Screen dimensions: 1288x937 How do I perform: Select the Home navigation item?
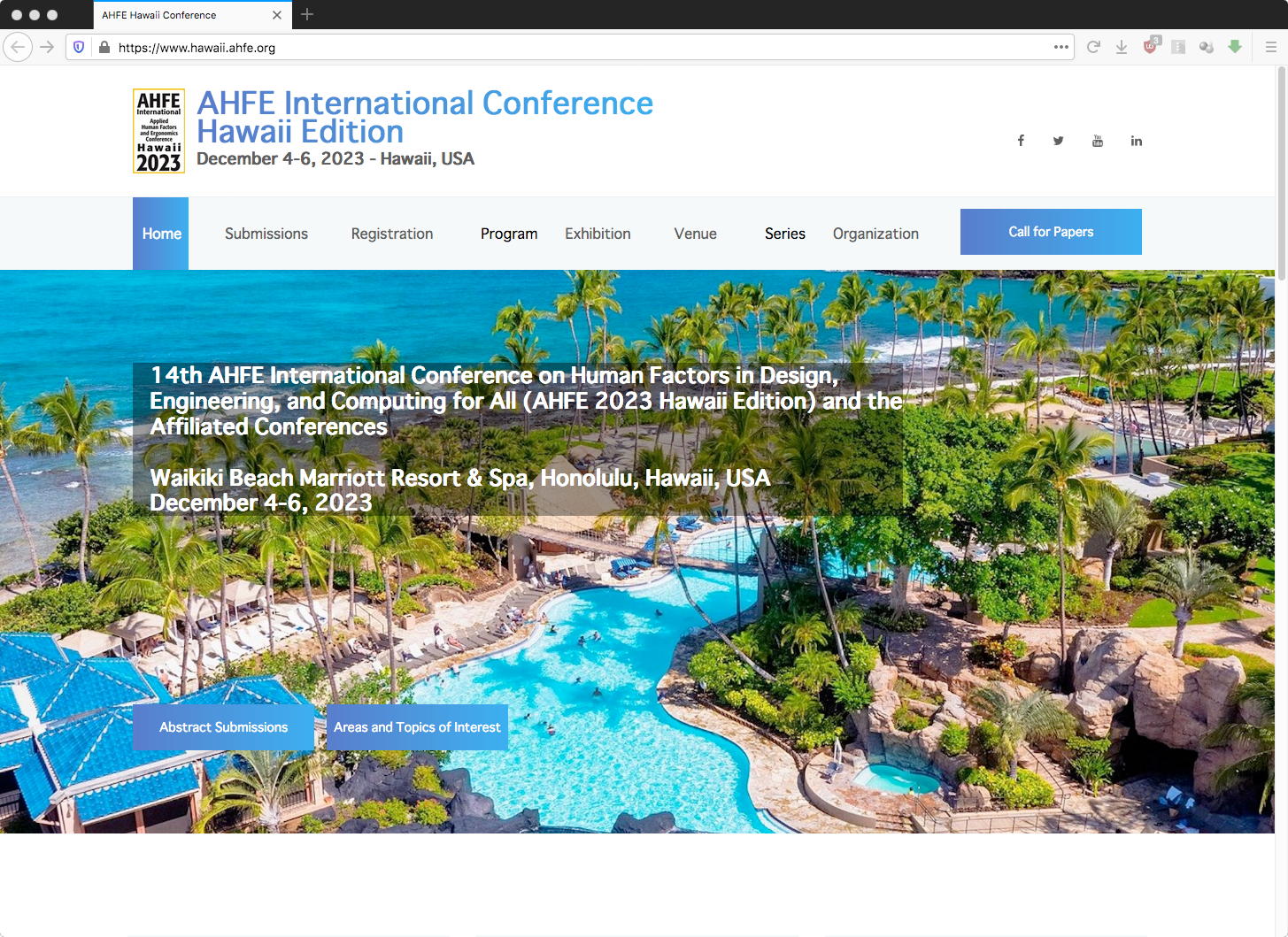(x=161, y=234)
